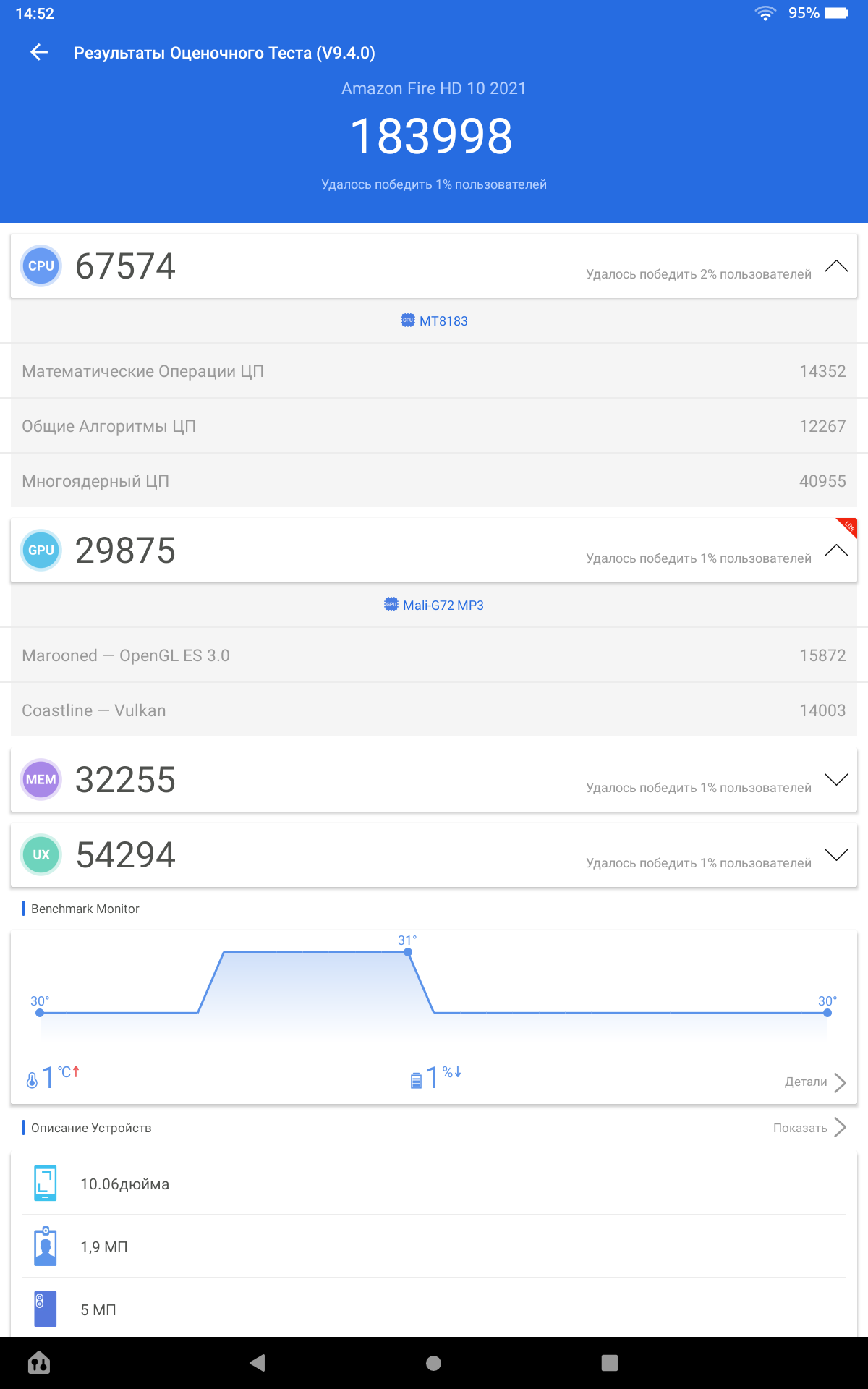Select Математические Операции ЦП row
The image size is (868, 1389).
(x=434, y=371)
